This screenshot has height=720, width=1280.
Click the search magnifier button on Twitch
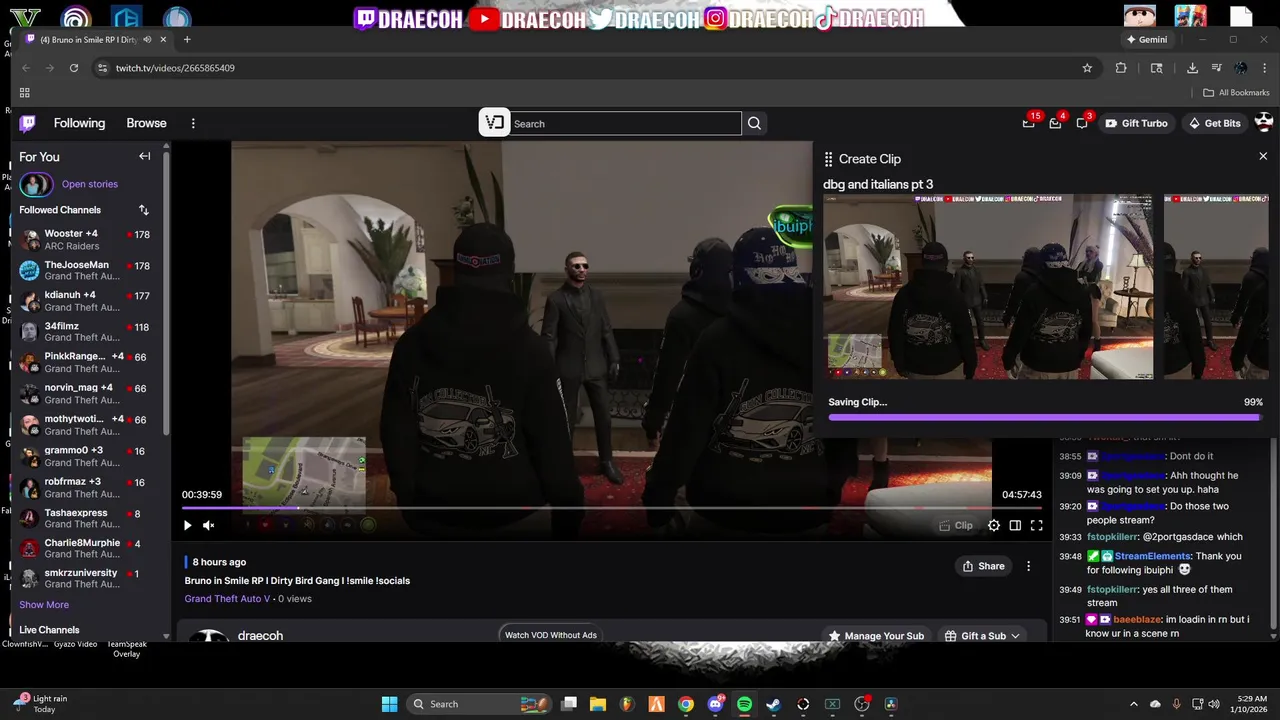(754, 123)
